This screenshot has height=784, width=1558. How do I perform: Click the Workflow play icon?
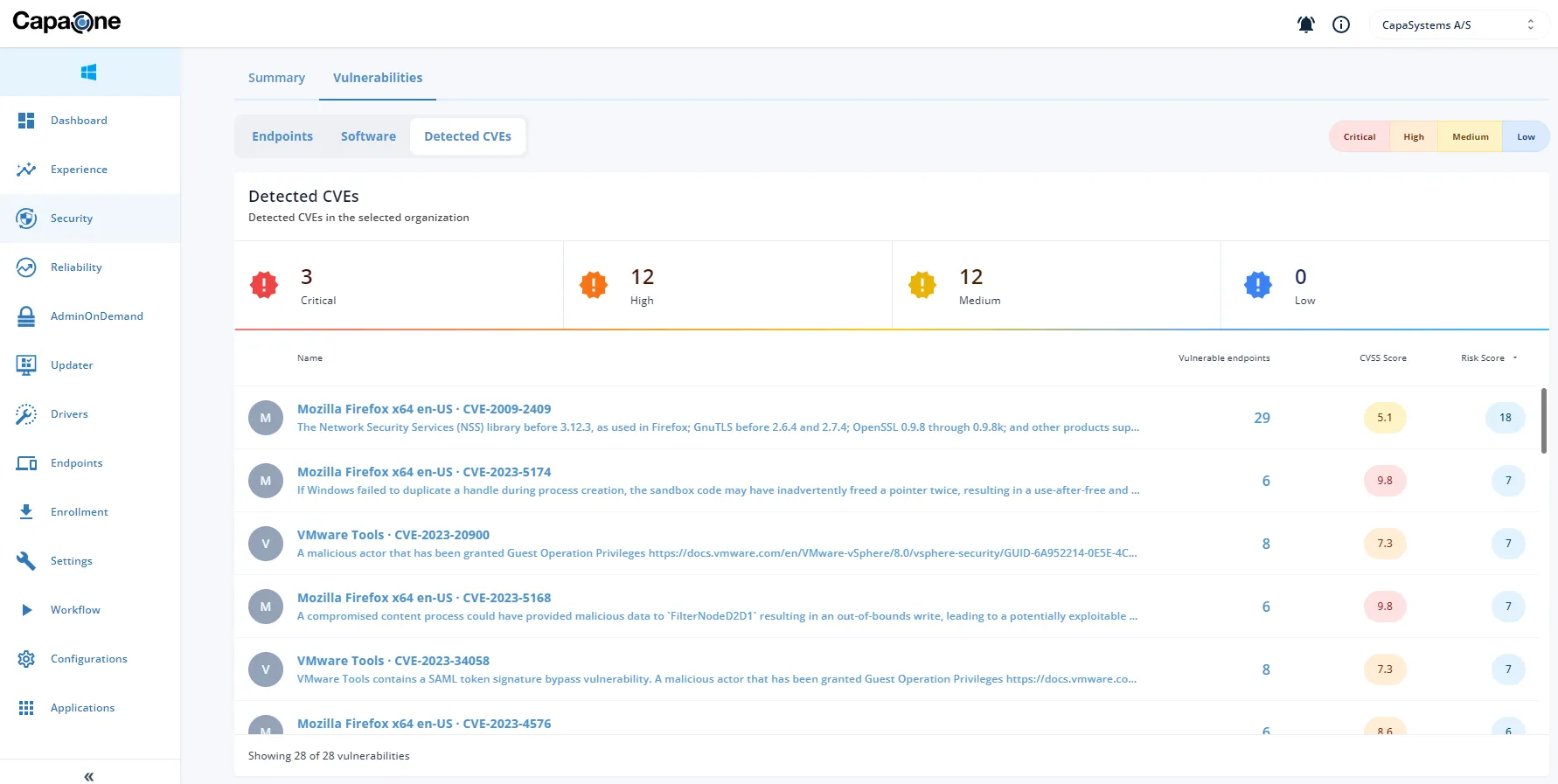coord(26,610)
